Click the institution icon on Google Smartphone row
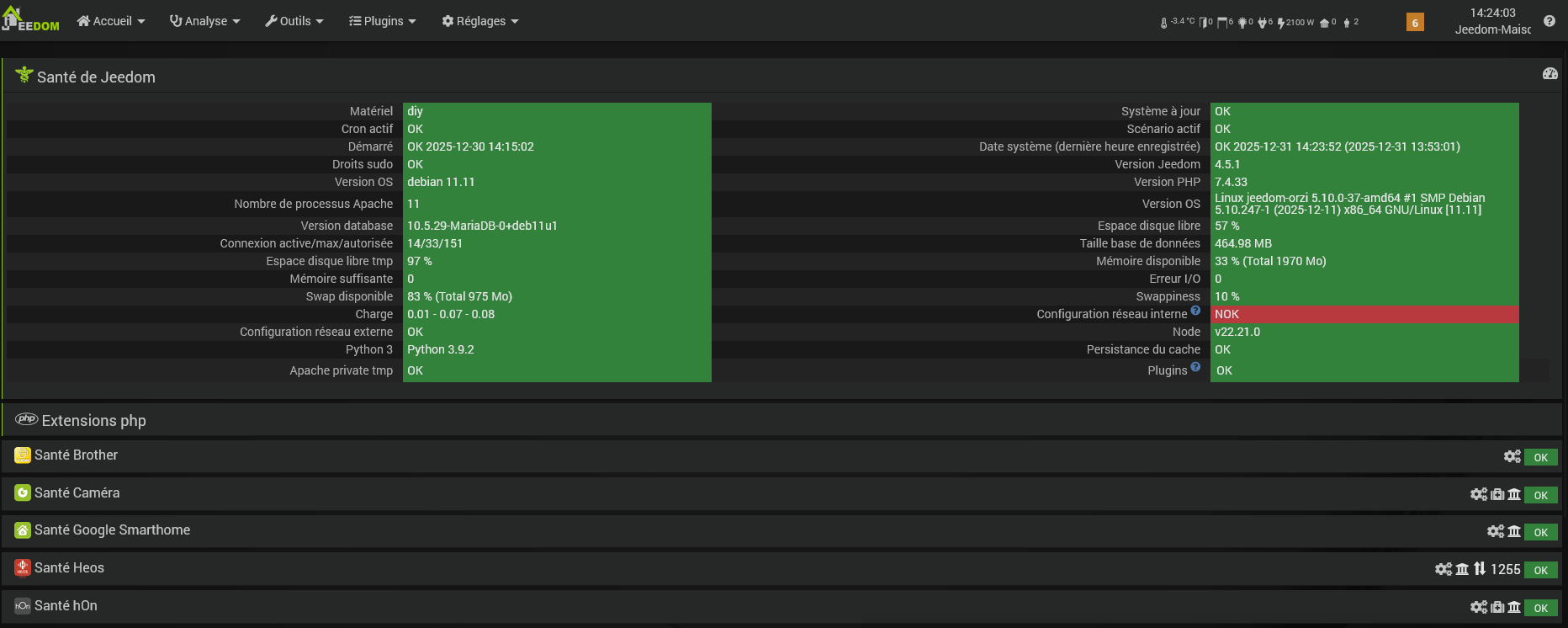Screen dimensions: 1568x628 1514,531
